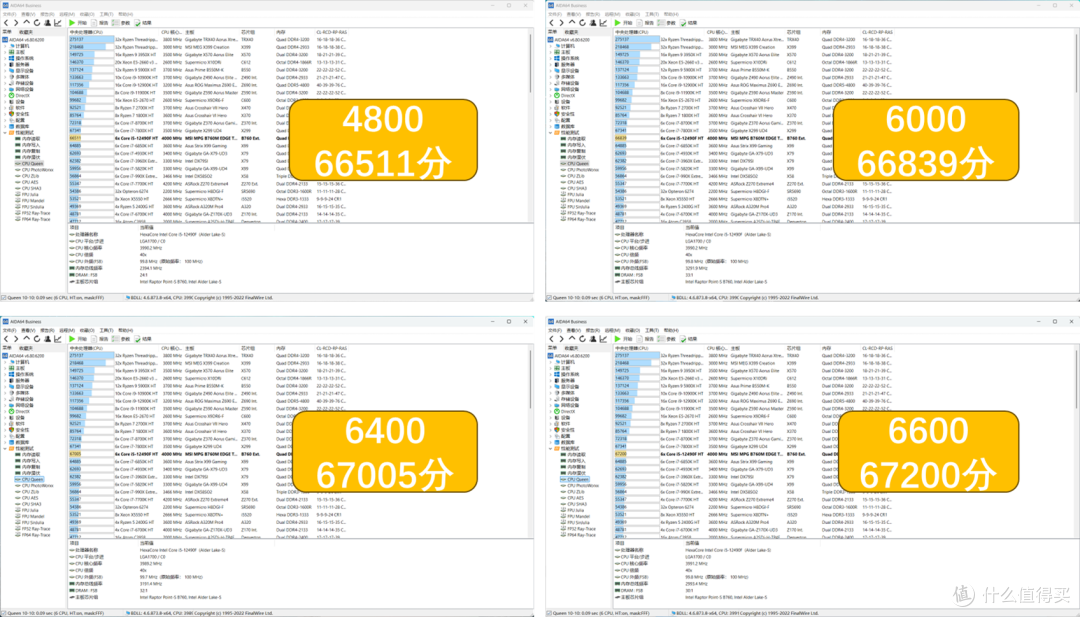The width and height of the screenshot is (1080, 617).
Task: Expand the 计算机 node in the top-left window tree
Action: pyautogui.click(x=6, y=46)
